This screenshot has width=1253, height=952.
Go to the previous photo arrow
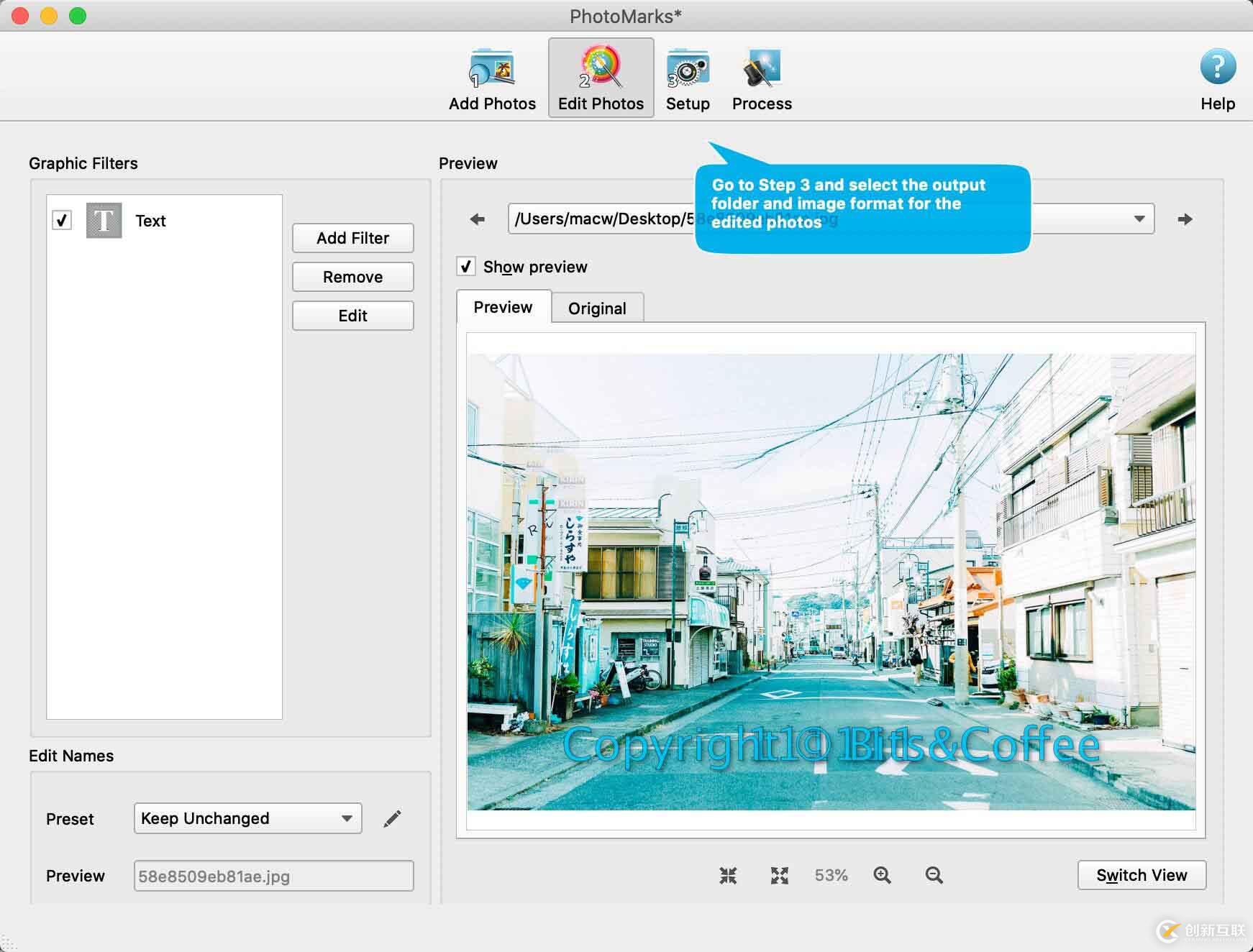[478, 219]
